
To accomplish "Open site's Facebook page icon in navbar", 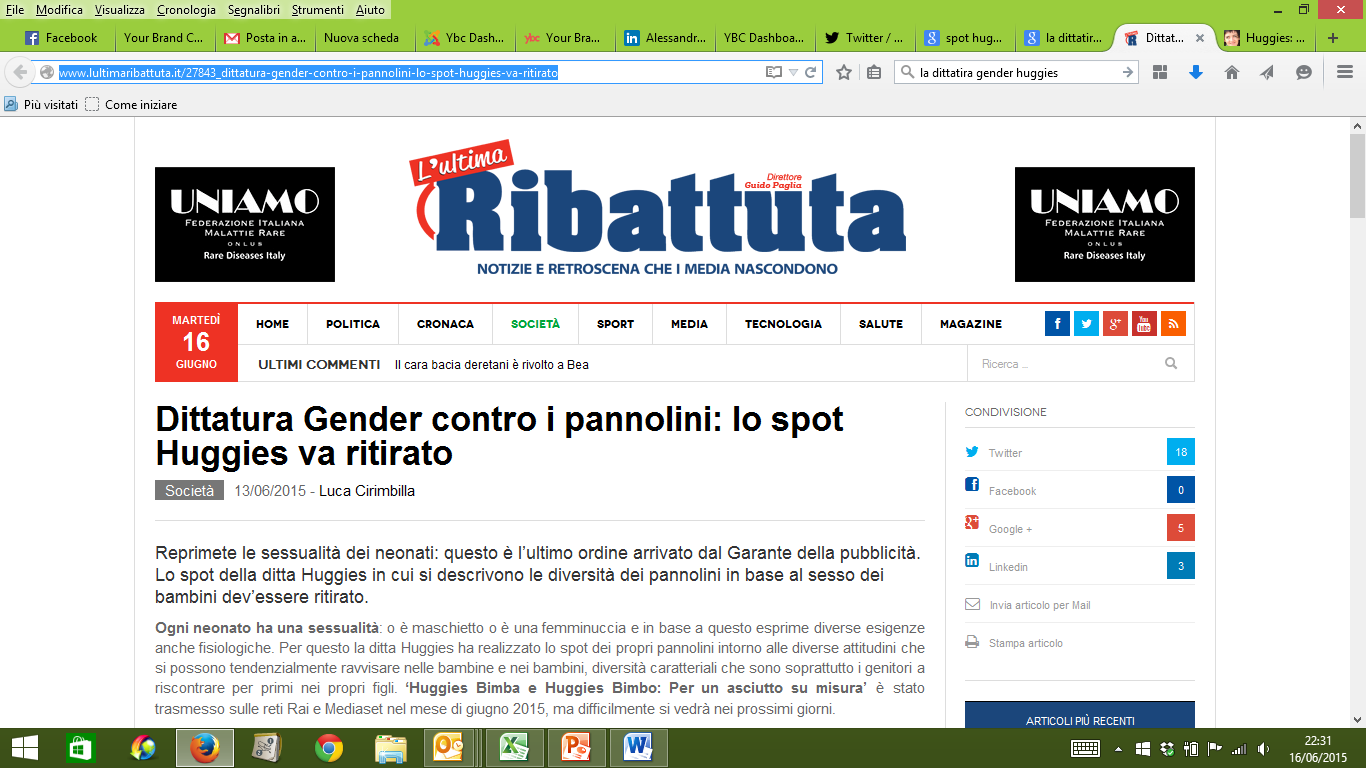I will [x=1057, y=324].
